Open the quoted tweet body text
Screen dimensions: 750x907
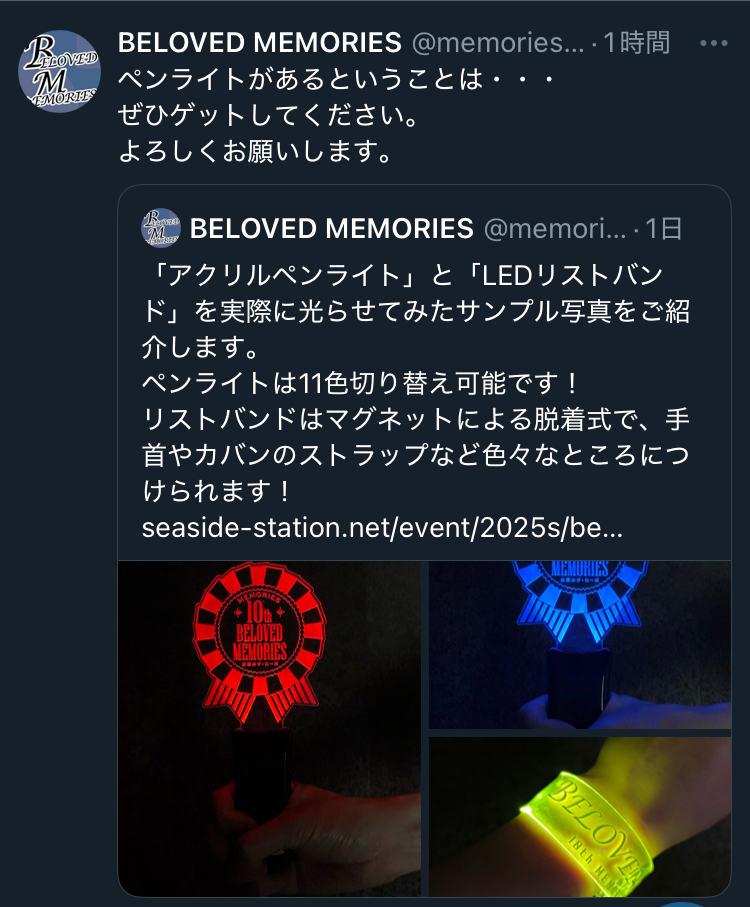416,383
